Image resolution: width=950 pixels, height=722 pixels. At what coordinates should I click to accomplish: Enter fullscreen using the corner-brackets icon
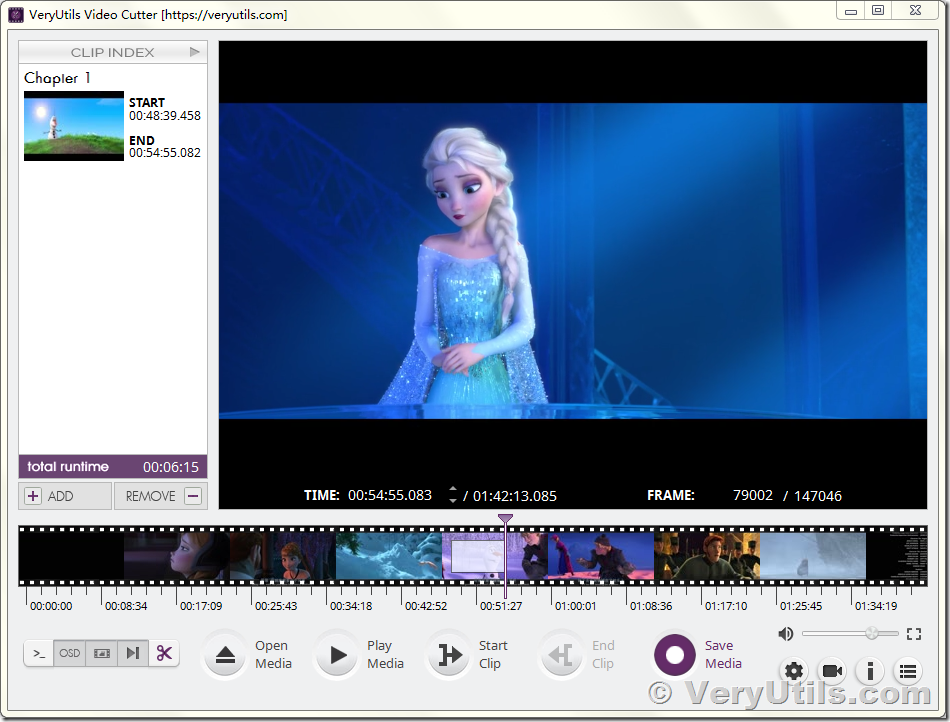click(x=914, y=634)
